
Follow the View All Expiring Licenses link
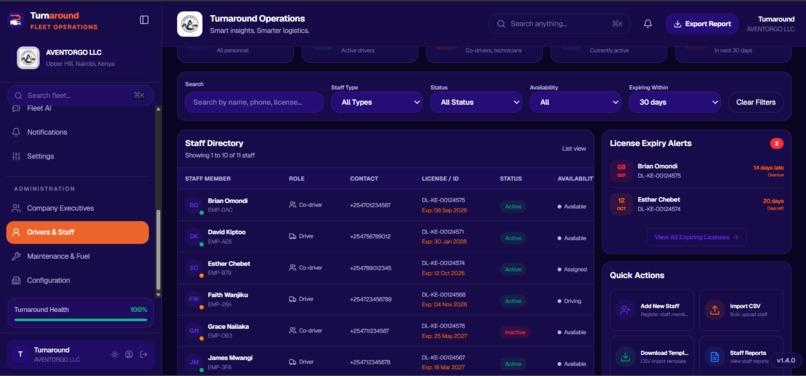pyautogui.click(x=696, y=237)
